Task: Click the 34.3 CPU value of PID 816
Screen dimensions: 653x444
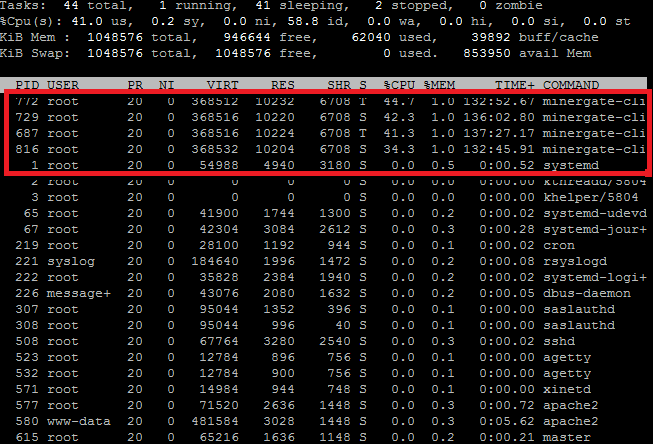Action: (x=399, y=149)
